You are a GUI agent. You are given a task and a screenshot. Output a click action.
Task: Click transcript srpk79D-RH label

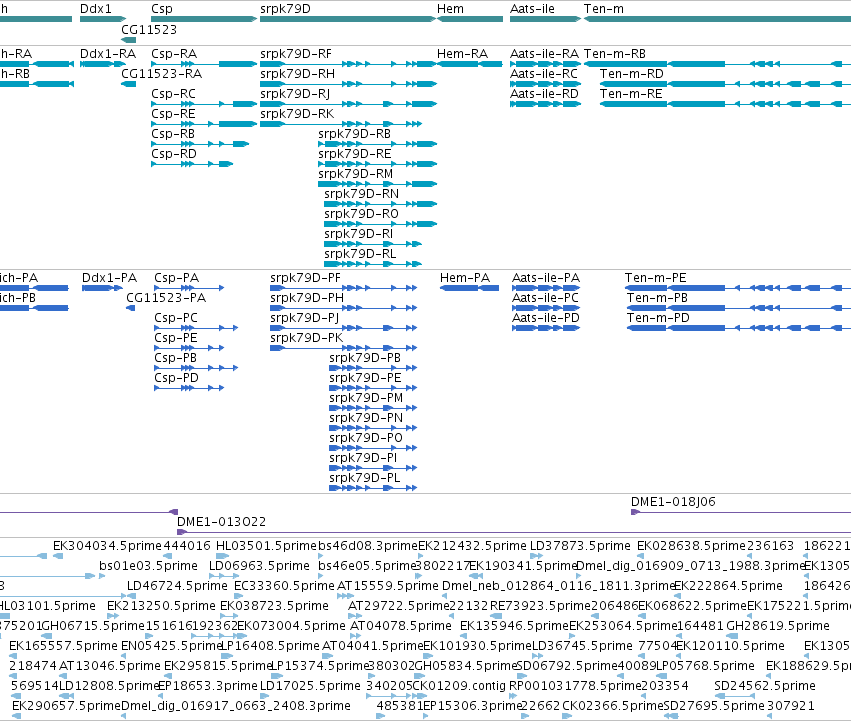tap(297, 74)
